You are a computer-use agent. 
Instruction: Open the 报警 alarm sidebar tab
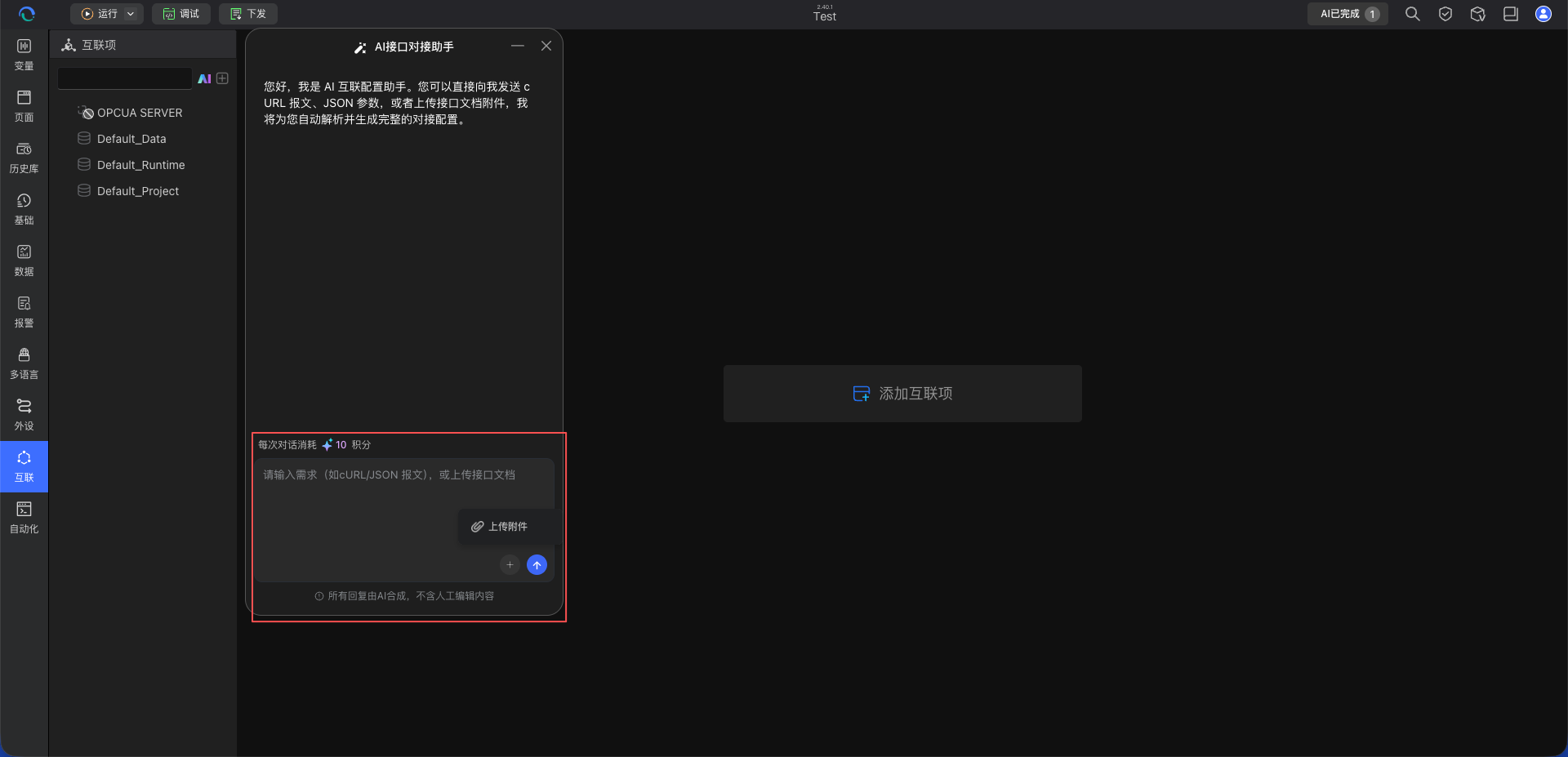click(x=24, y=312)
